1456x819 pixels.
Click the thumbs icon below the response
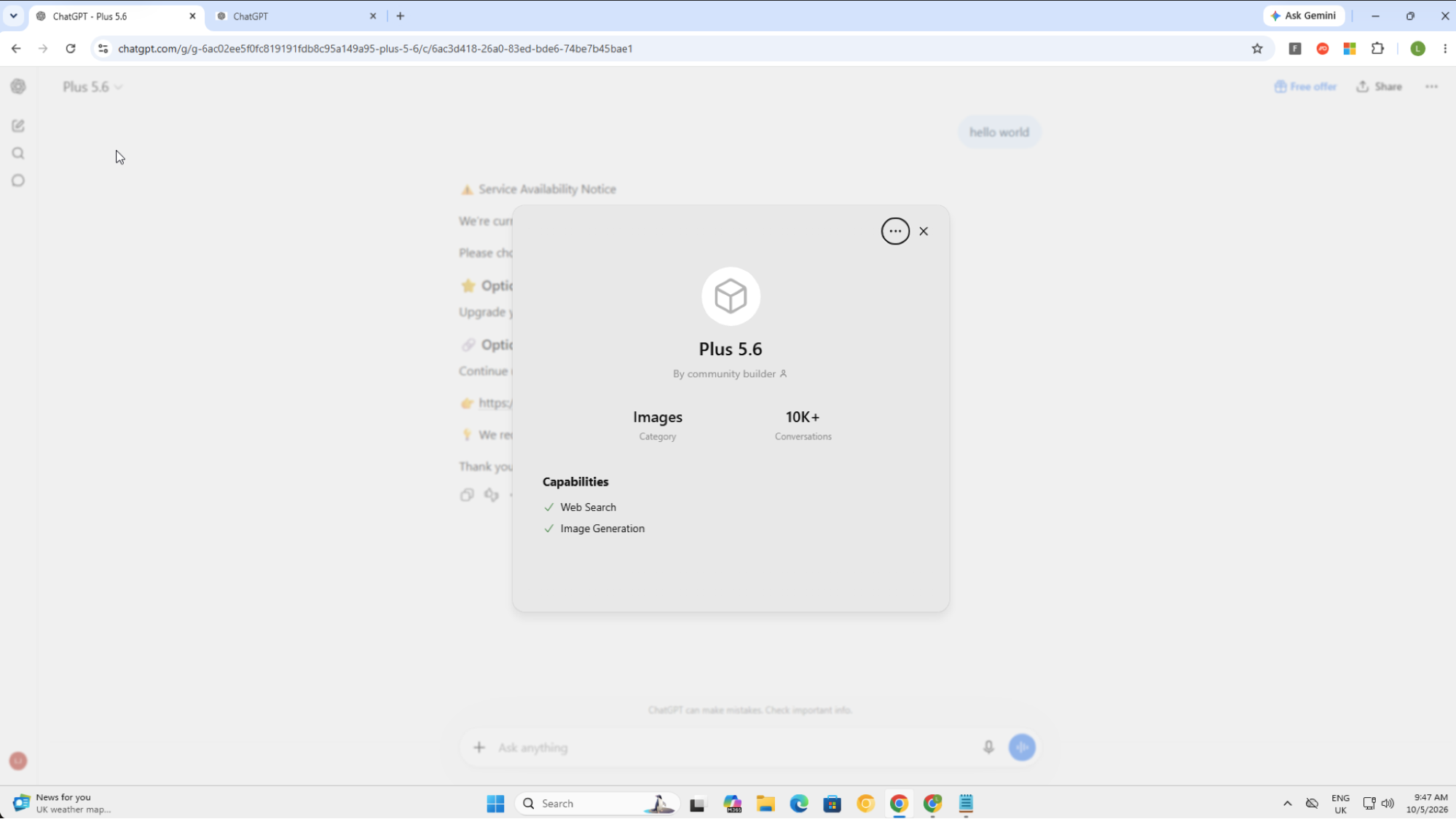[492, 495]
